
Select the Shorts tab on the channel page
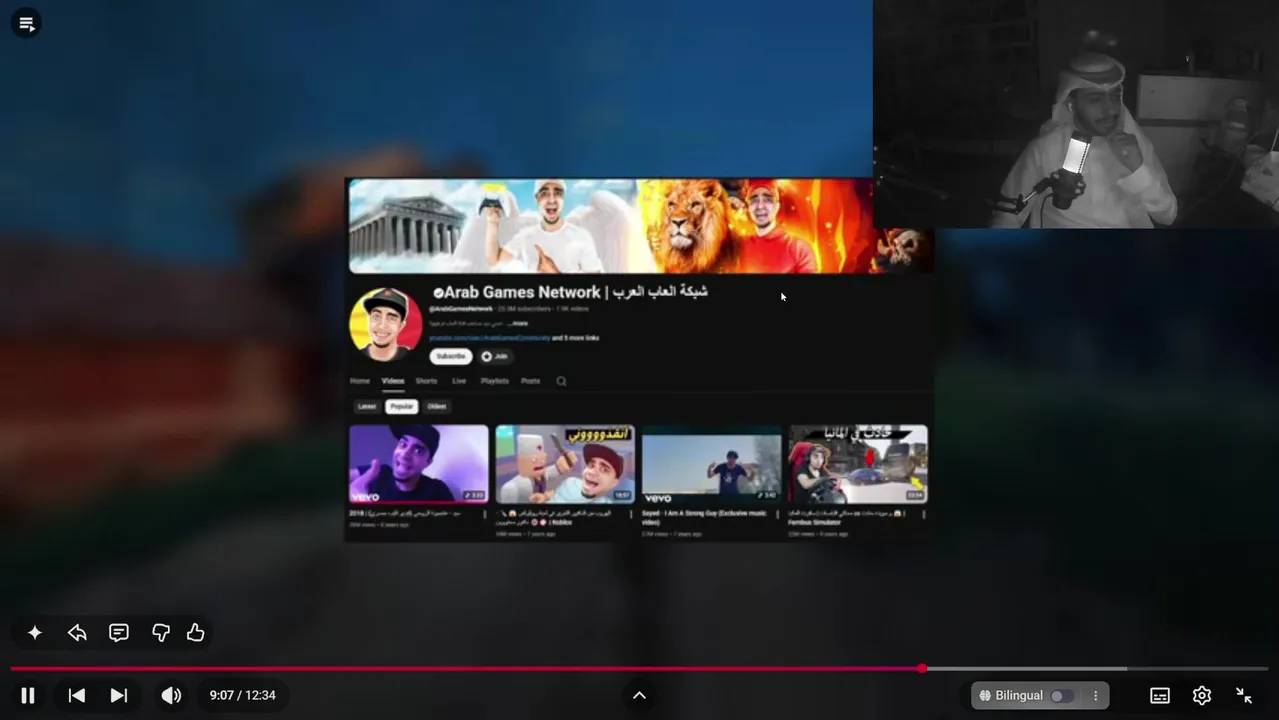[426, 381]
